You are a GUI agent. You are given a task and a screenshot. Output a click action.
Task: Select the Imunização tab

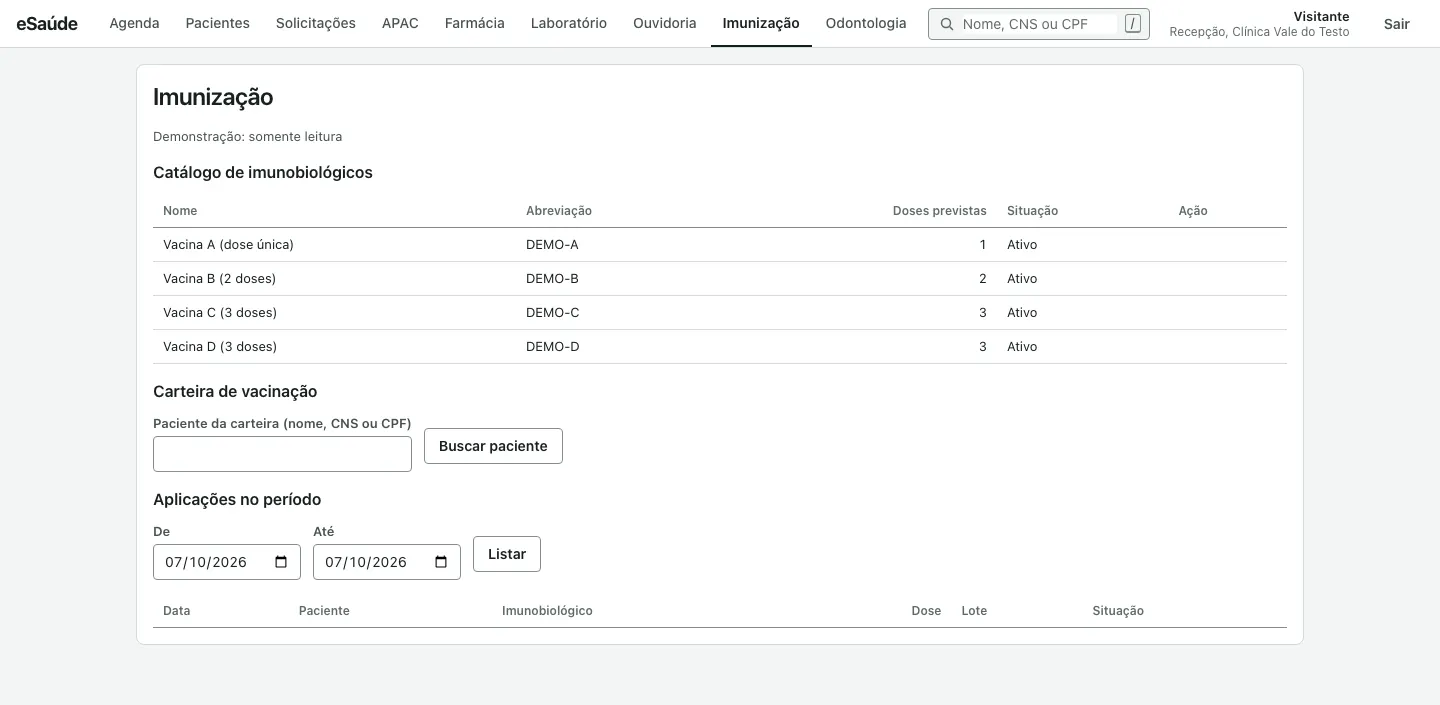coord(761,23)
